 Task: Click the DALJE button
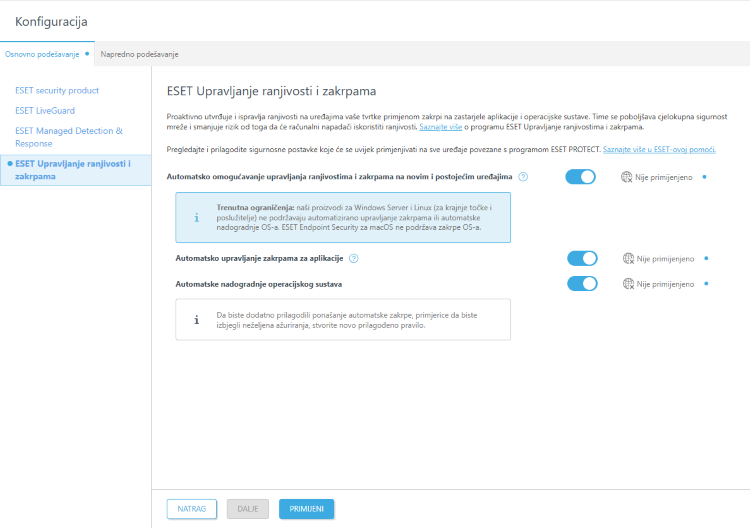248,509
